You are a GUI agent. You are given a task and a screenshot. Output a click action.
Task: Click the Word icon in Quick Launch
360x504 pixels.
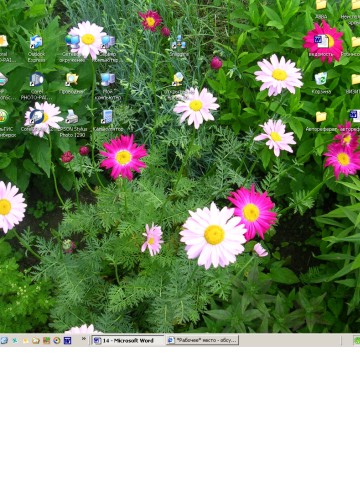coord(68,340)
